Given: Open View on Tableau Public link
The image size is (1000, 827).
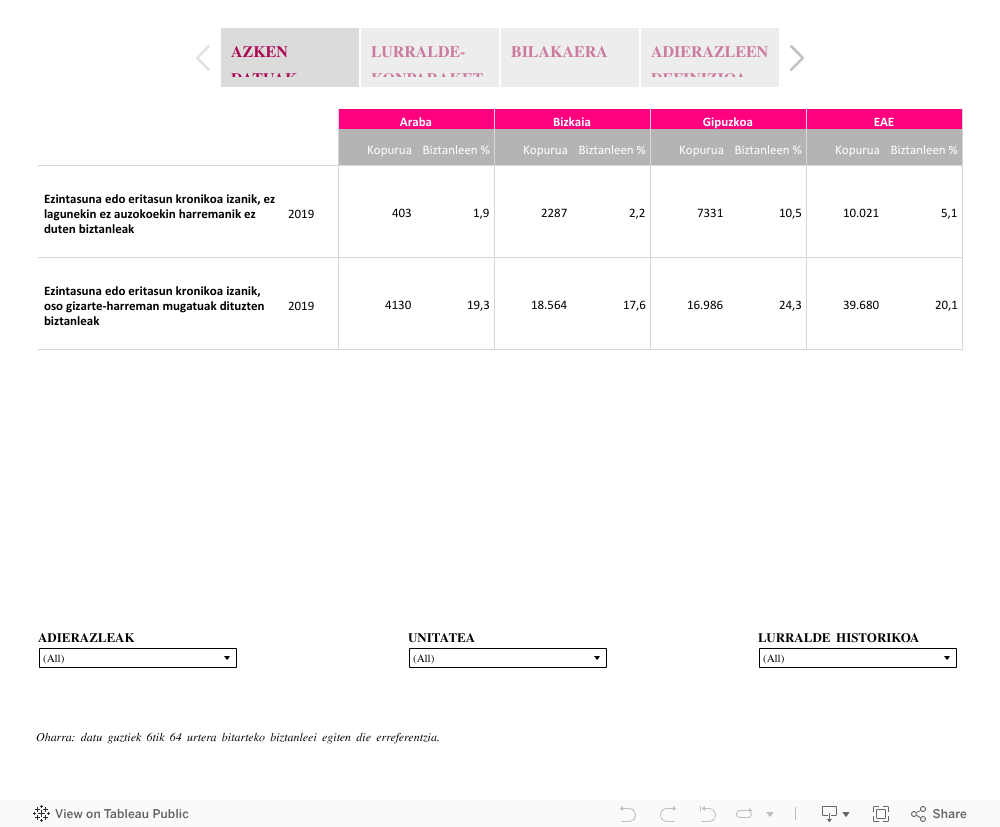Looking at the screenshot, I should click(x=111, y=813).
